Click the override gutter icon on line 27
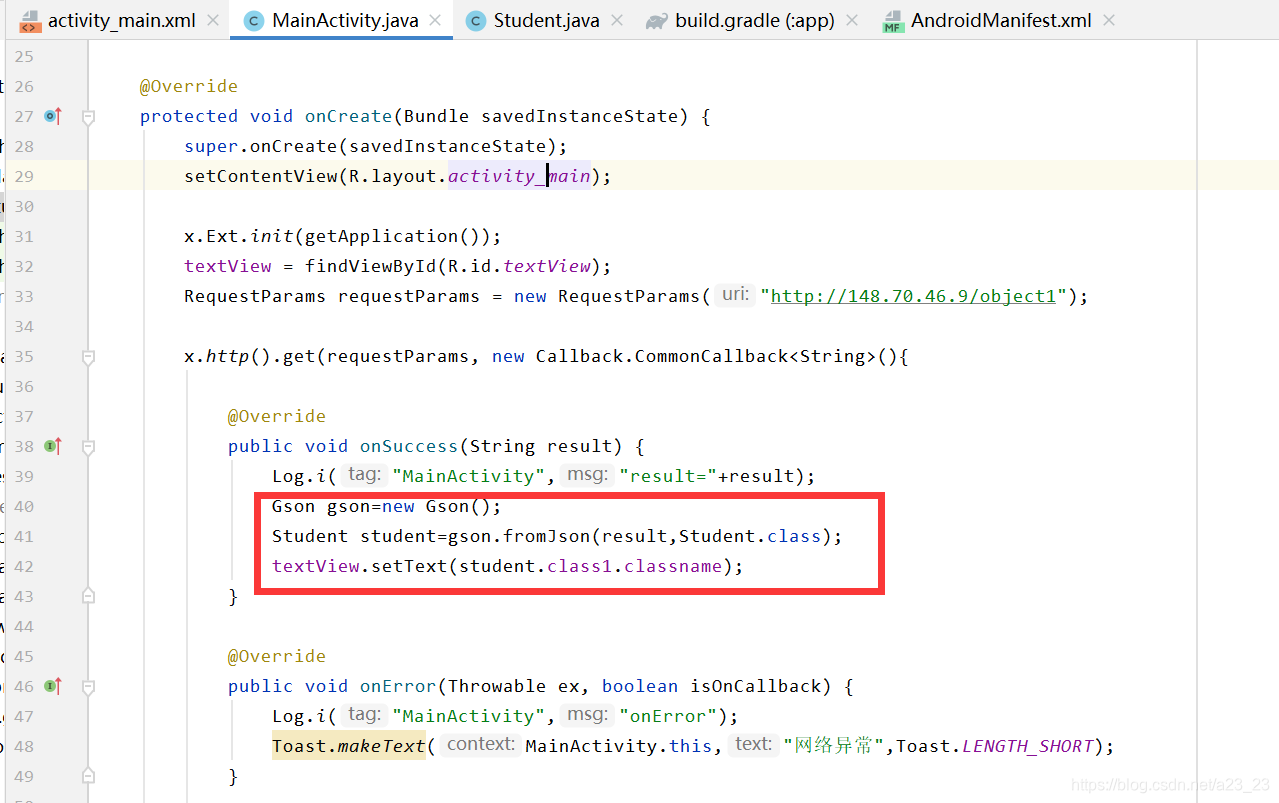The width and height of the screenshot is (1279, 803). click(53, 116)
